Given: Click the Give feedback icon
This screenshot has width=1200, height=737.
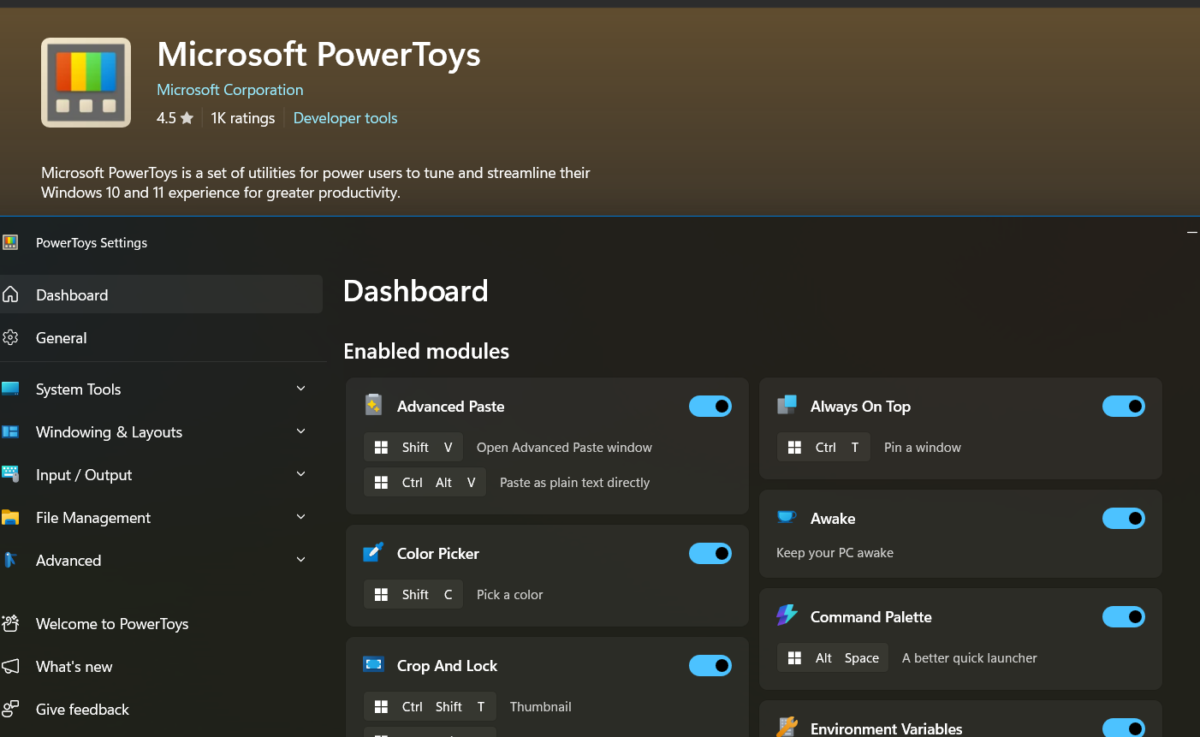Looking at the screenshot, I should point(10,709).
